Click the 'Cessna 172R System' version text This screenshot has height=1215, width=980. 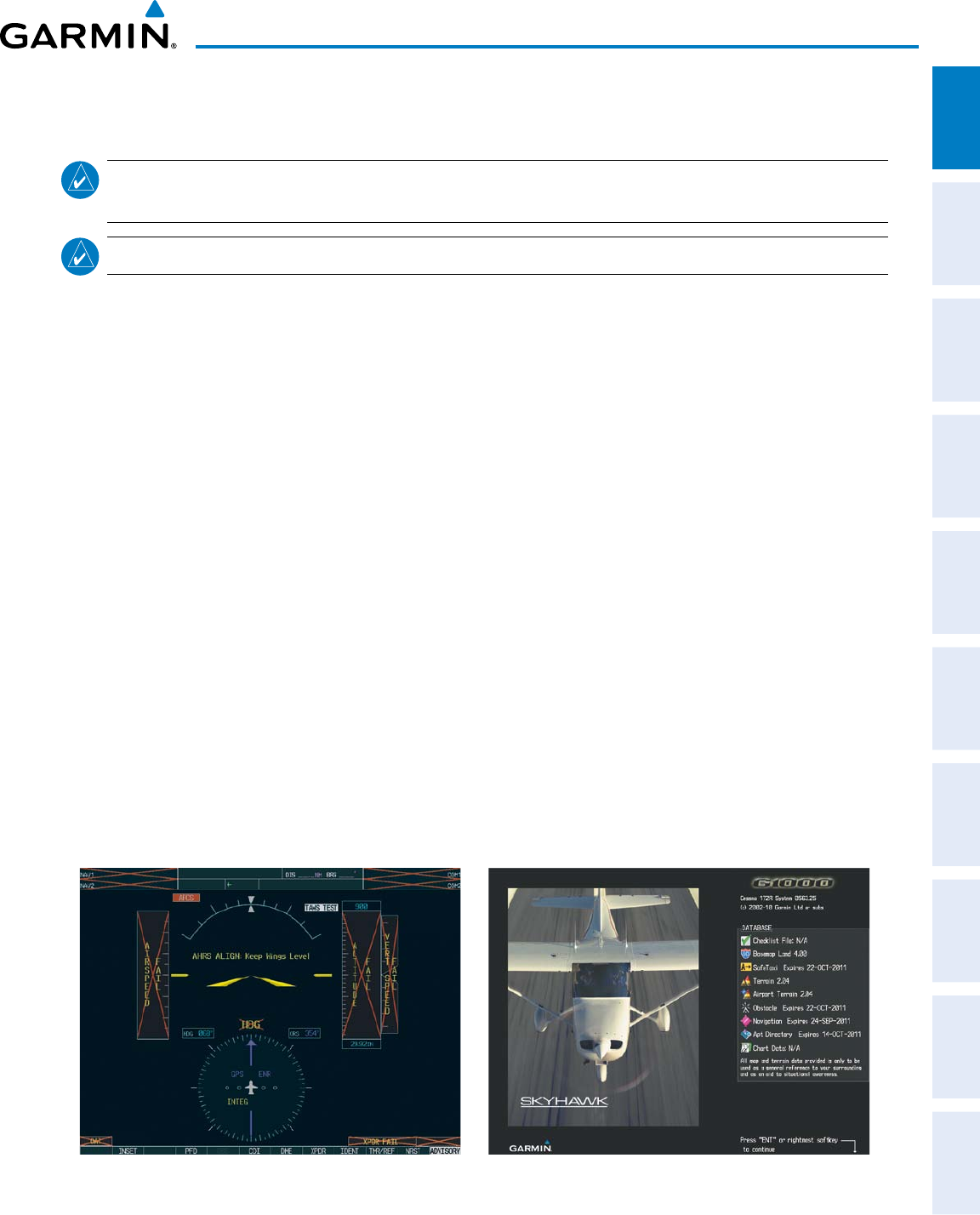778,898
